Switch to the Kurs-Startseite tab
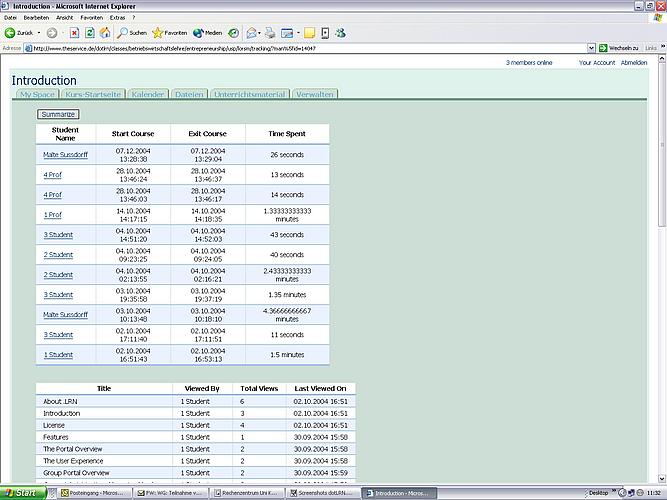 click(x=93, y=94)
